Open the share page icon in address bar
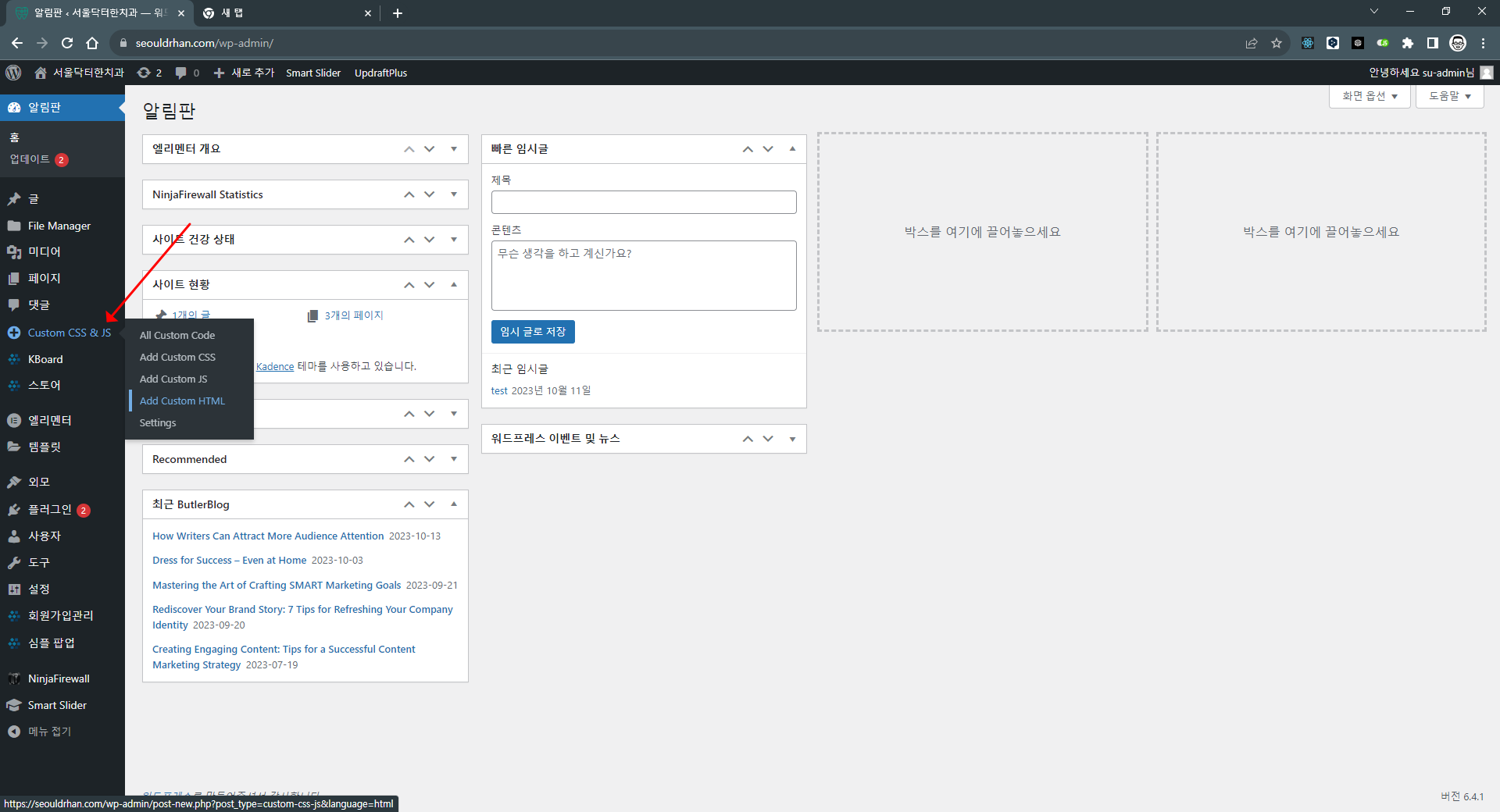 click(1252, 43)
